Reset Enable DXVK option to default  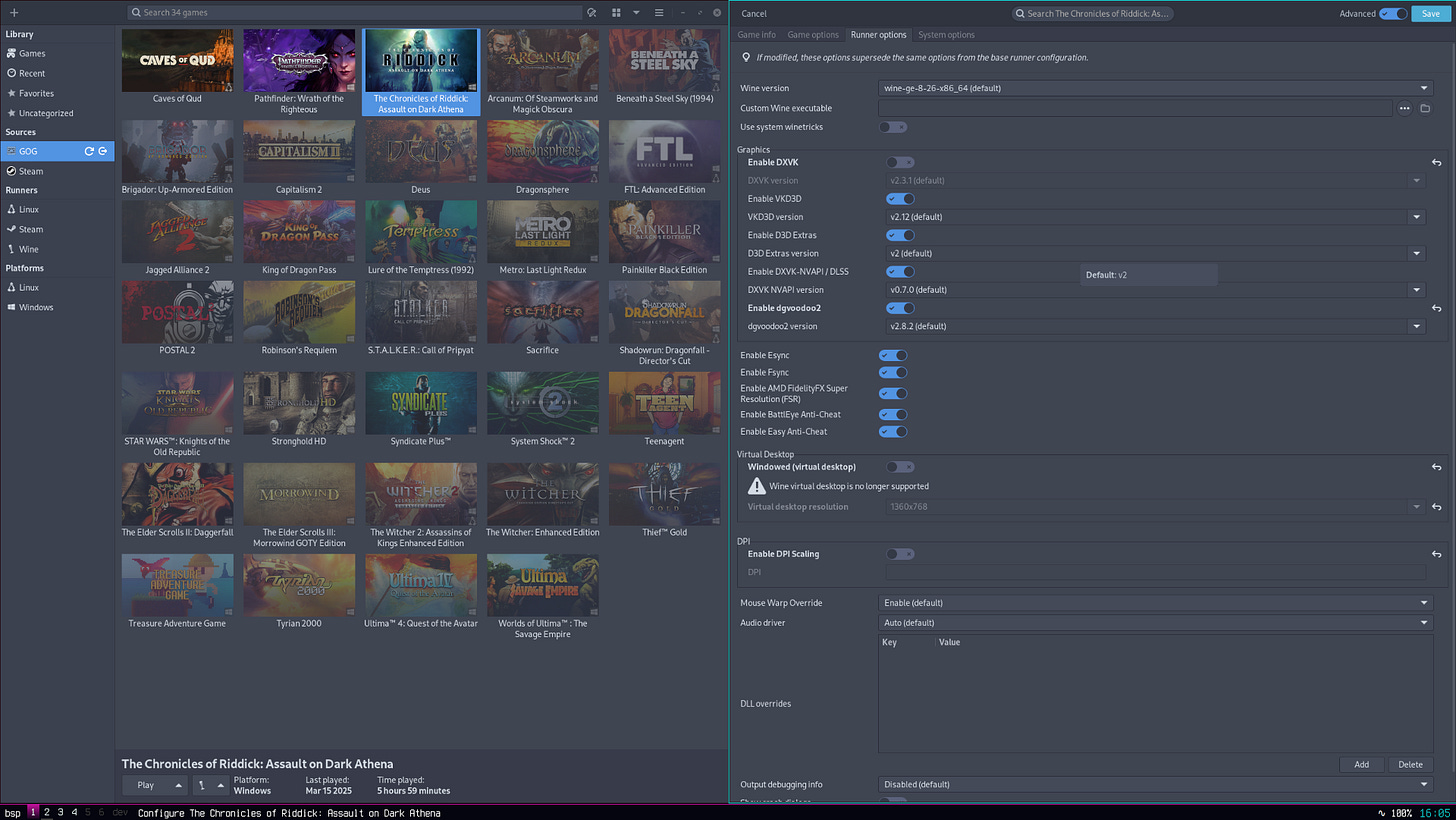pyautogui.click(x=1436, y=162)
